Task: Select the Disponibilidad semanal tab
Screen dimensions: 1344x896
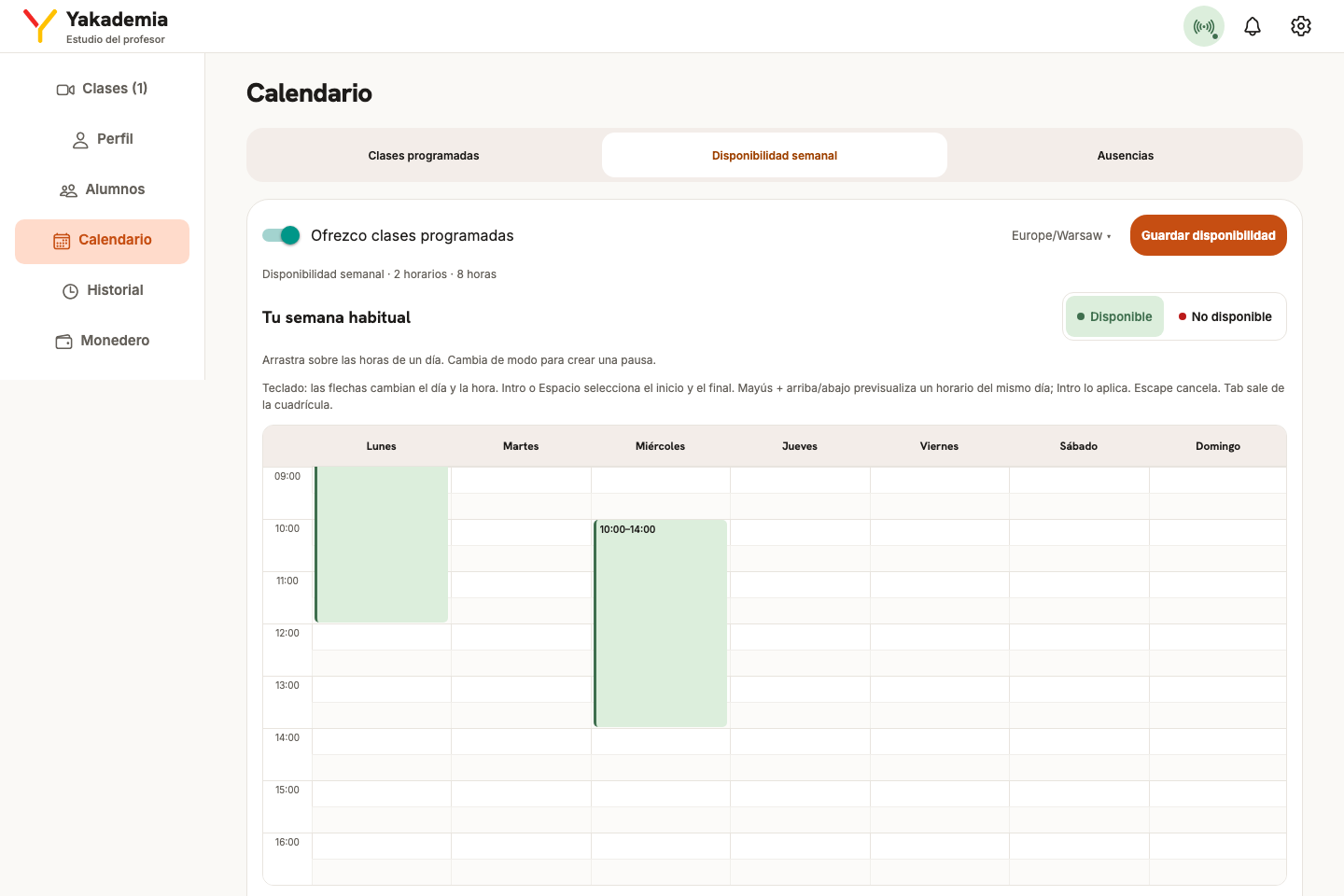Action: [x=775, y=155]
